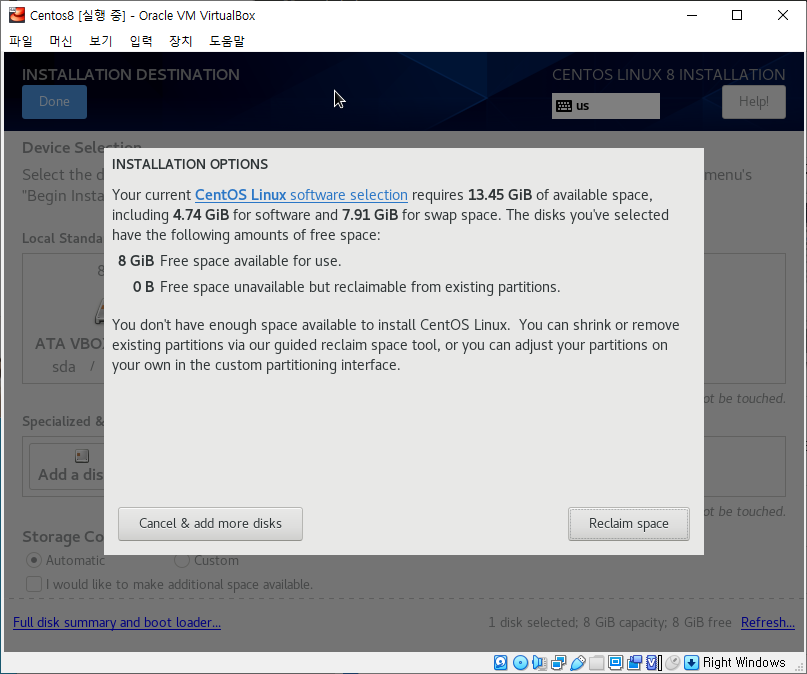Click the INSTALLATION OPTIONS dialog title
807x674 pixels.
(x=190, y=164)
